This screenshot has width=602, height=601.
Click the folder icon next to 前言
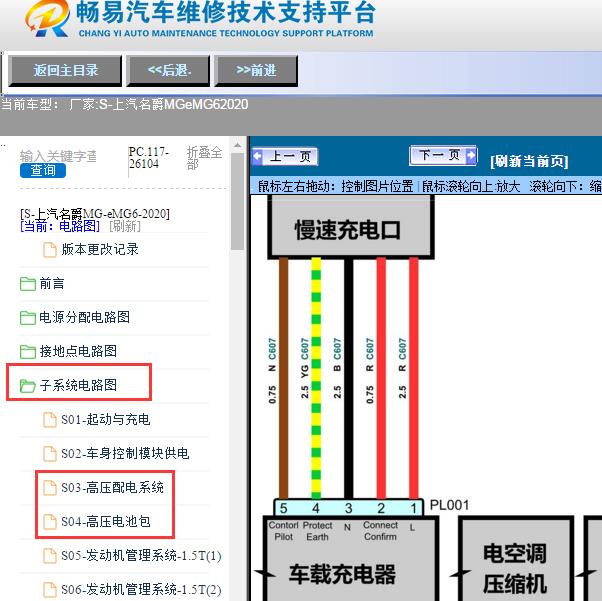click(28, 284)
